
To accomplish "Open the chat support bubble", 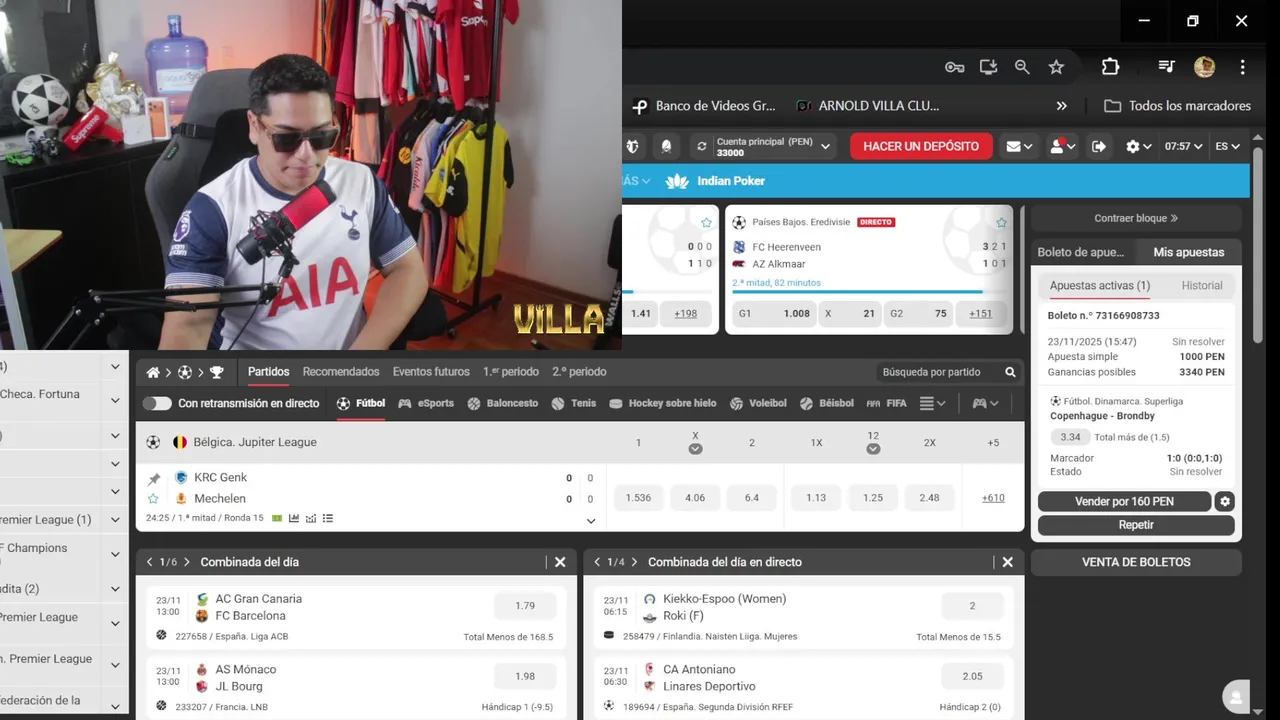I will pos(1237,697).
